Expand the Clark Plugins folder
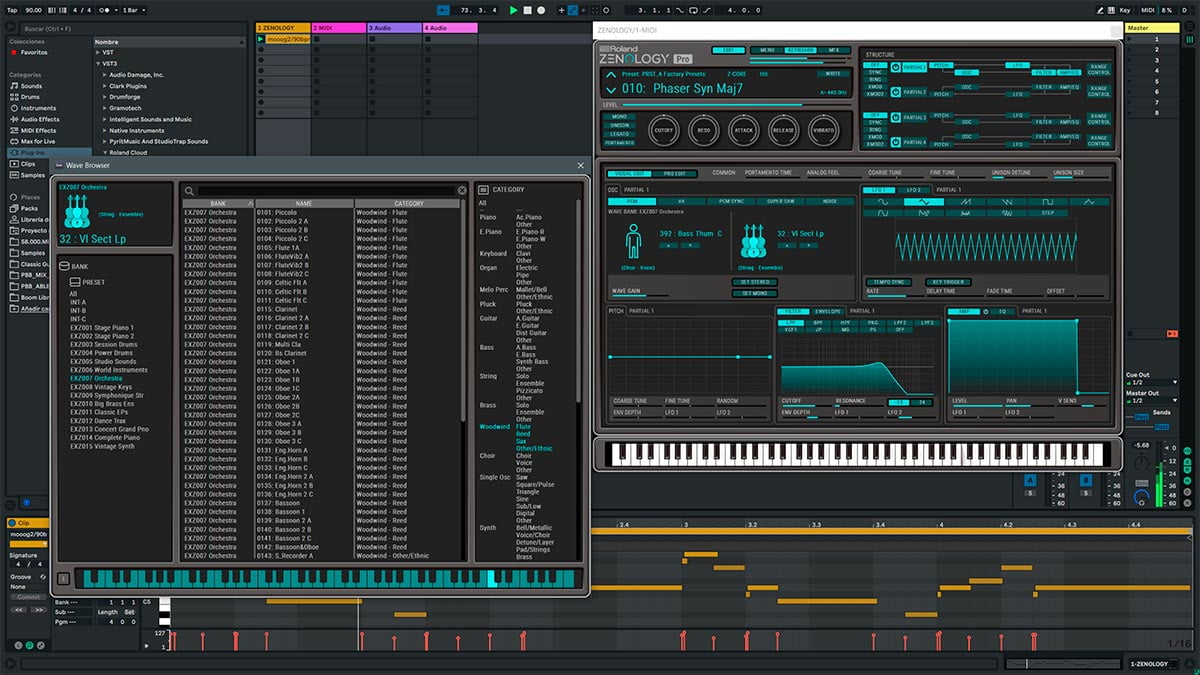 (105, 86)
